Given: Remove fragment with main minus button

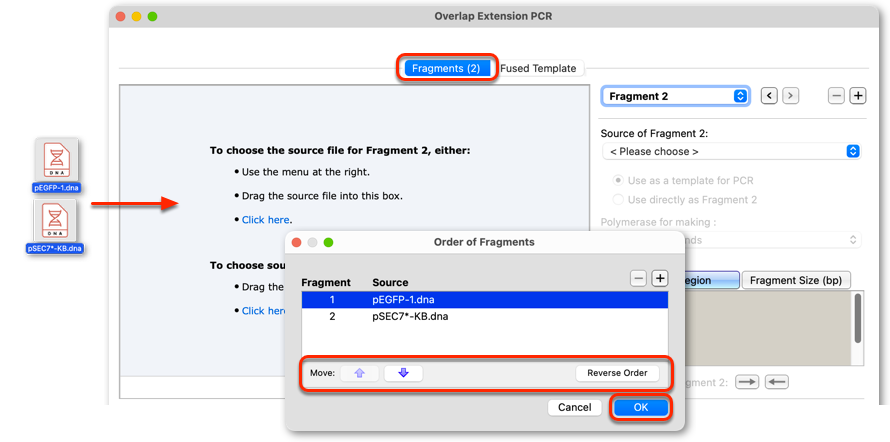Looking at the screenshot, I should click(x=836, y=96).
